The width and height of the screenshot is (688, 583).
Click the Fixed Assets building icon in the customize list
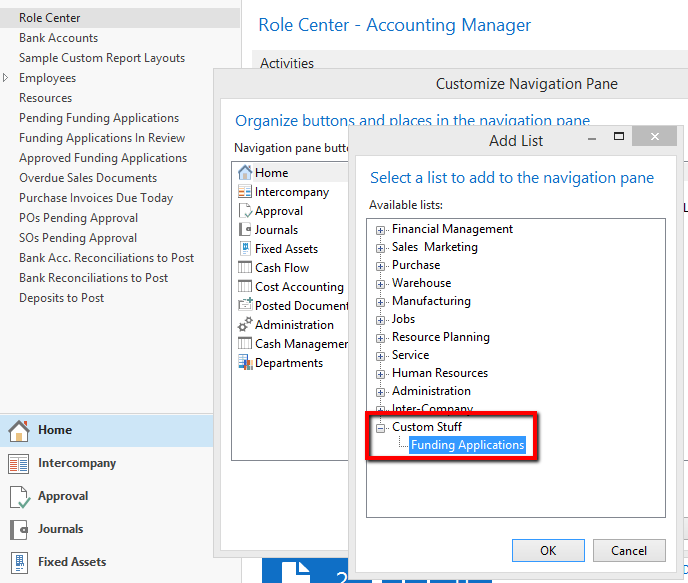coord(245,248)
